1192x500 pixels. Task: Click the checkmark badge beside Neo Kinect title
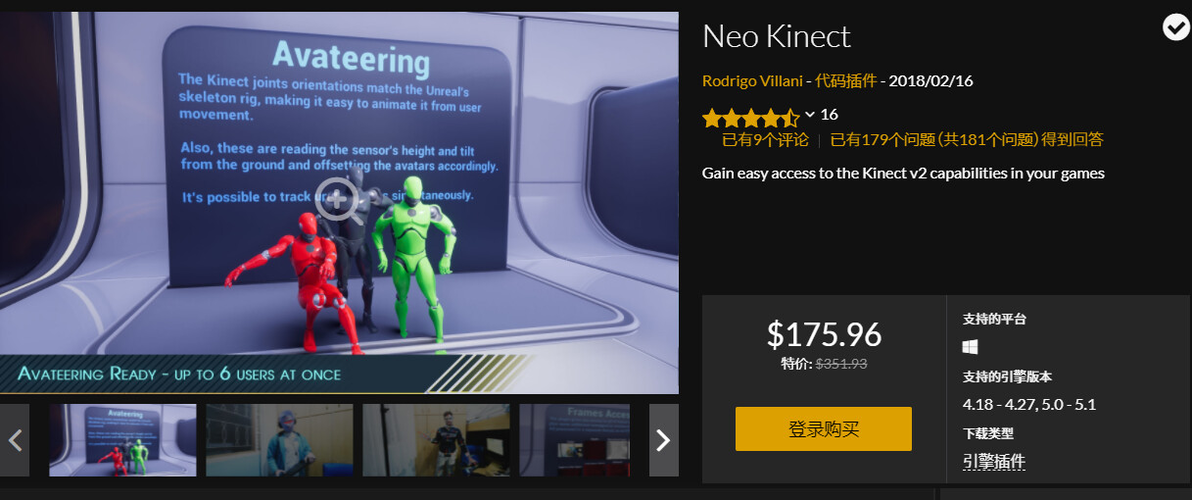(1175, 28)
